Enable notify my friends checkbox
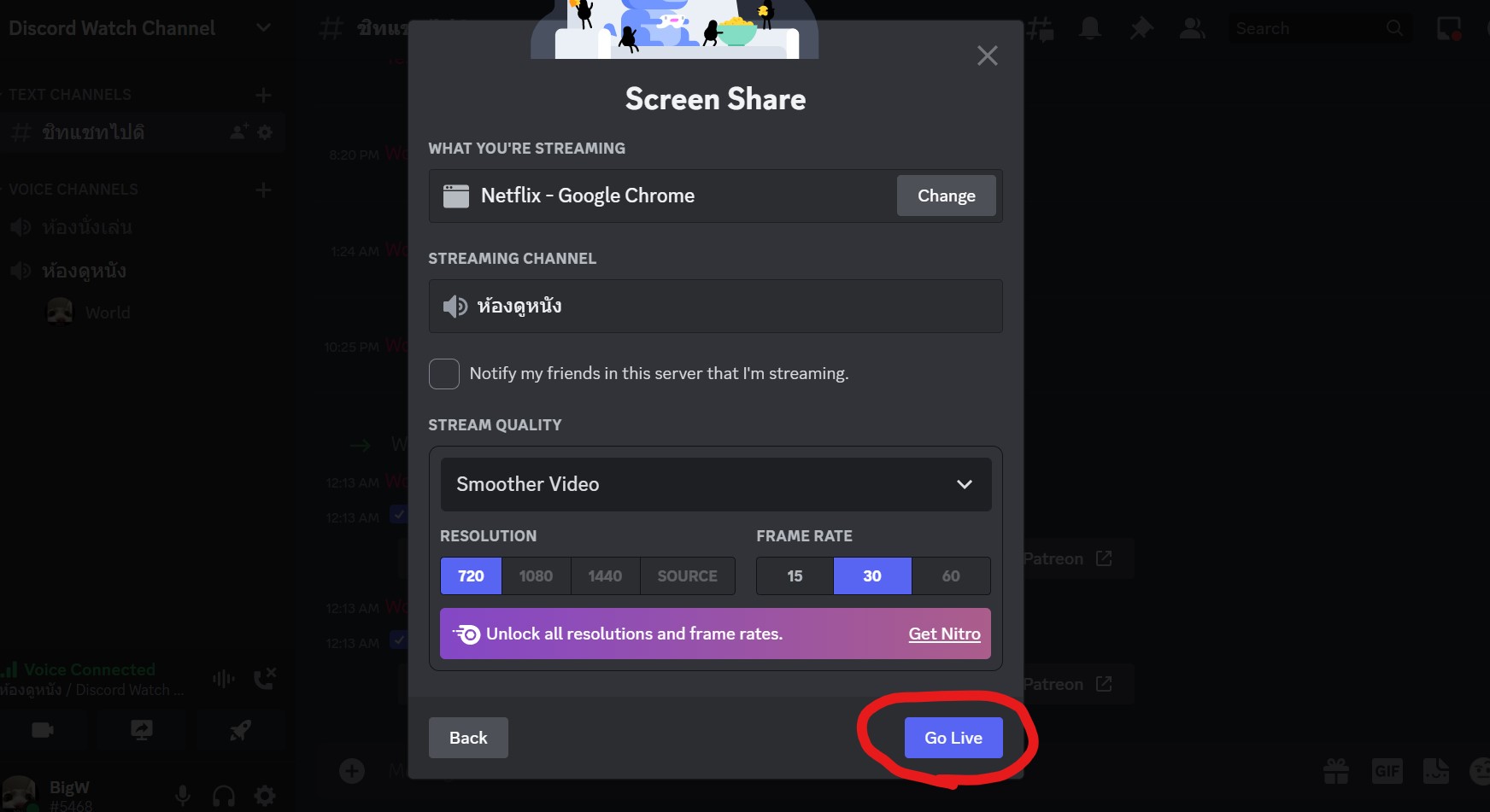The height and width of the screenshot is (812, 1490). tap(444, 374)
